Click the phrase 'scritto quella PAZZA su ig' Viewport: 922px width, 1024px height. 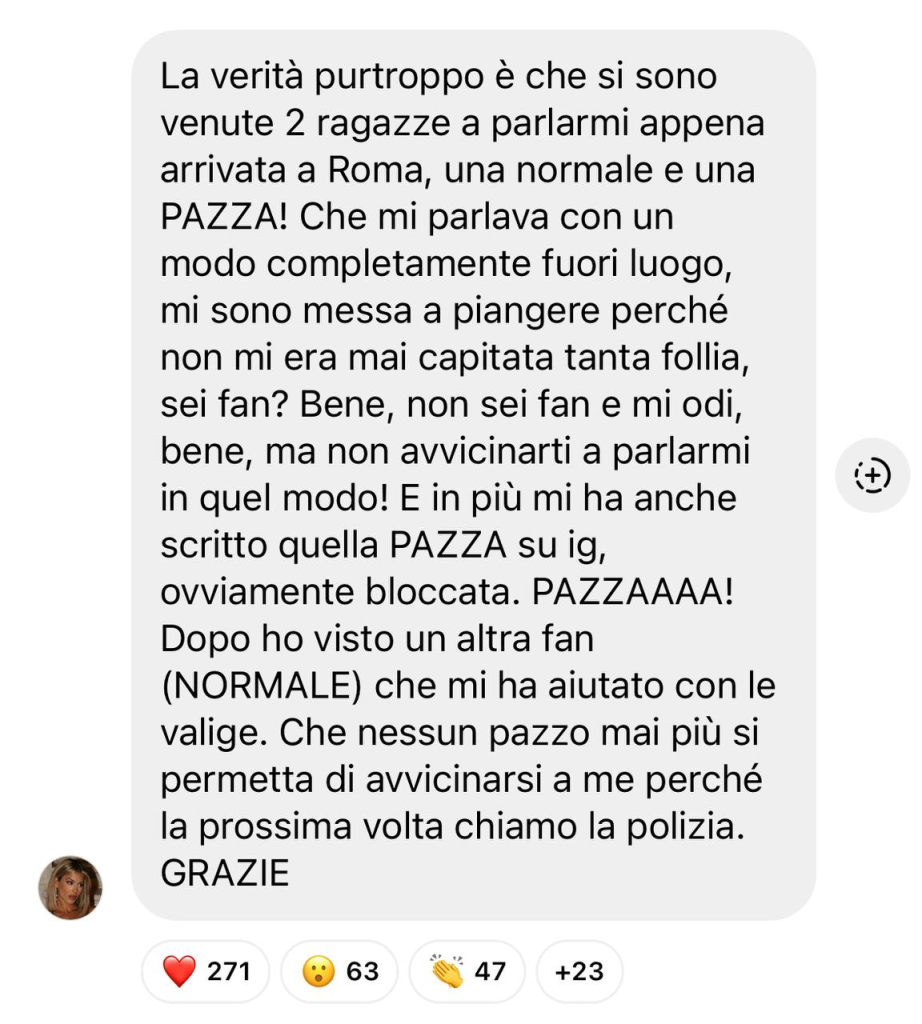pos(383,545)
